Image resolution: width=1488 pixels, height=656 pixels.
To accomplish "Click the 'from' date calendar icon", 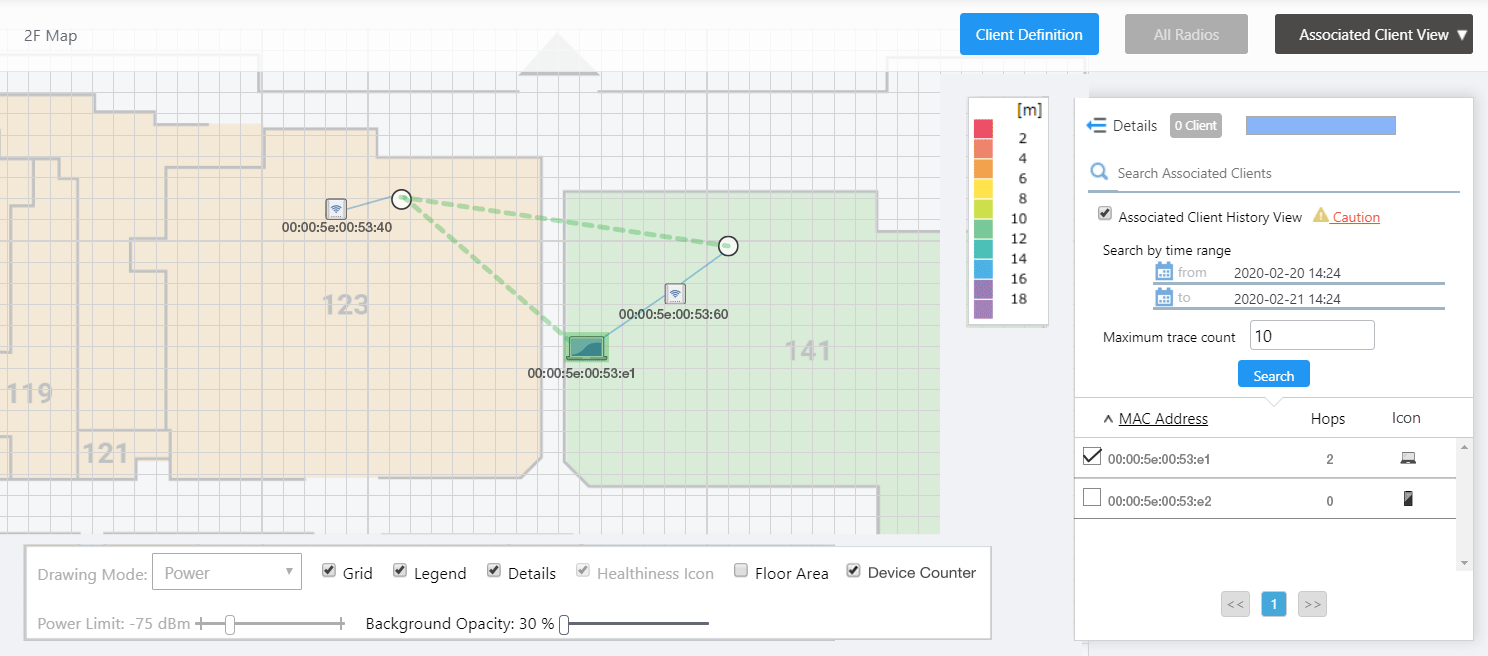I will coord(1164,272).
